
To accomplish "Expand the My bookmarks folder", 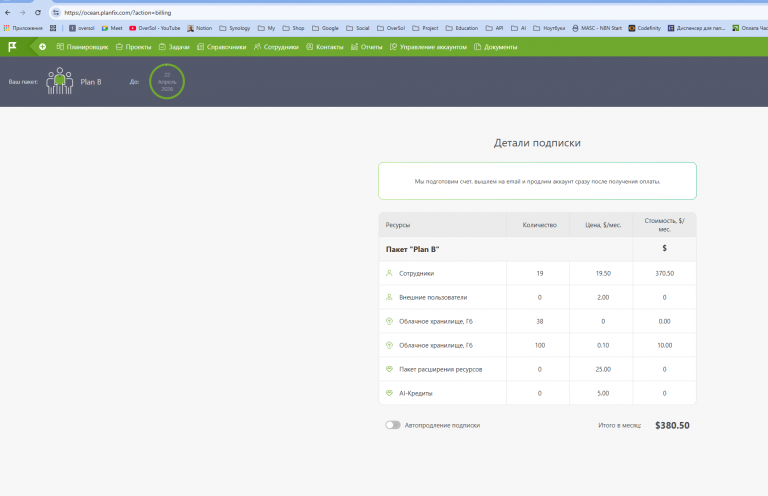I will 266,28.
